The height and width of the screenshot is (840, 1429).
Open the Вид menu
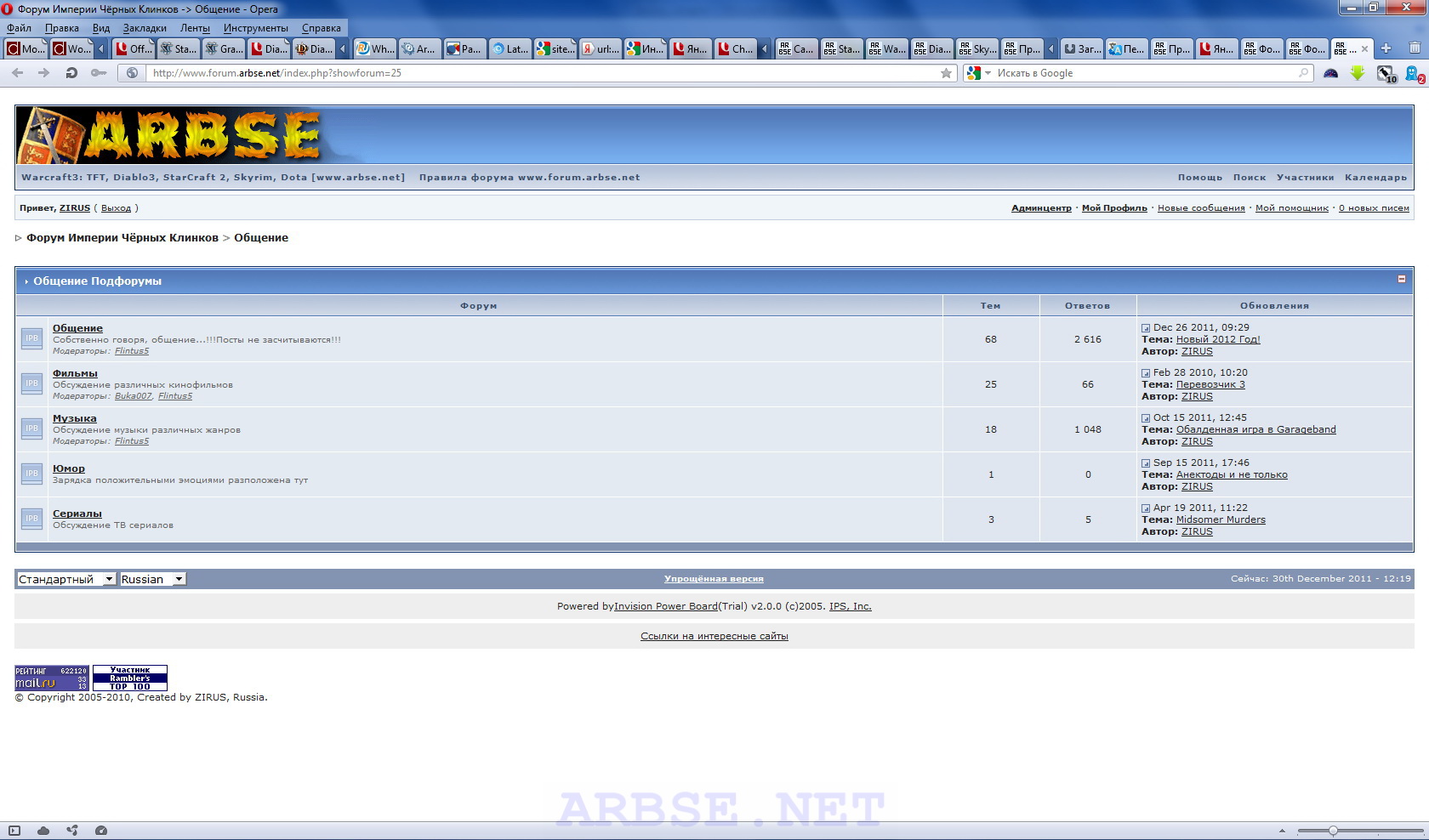[101, 28]
